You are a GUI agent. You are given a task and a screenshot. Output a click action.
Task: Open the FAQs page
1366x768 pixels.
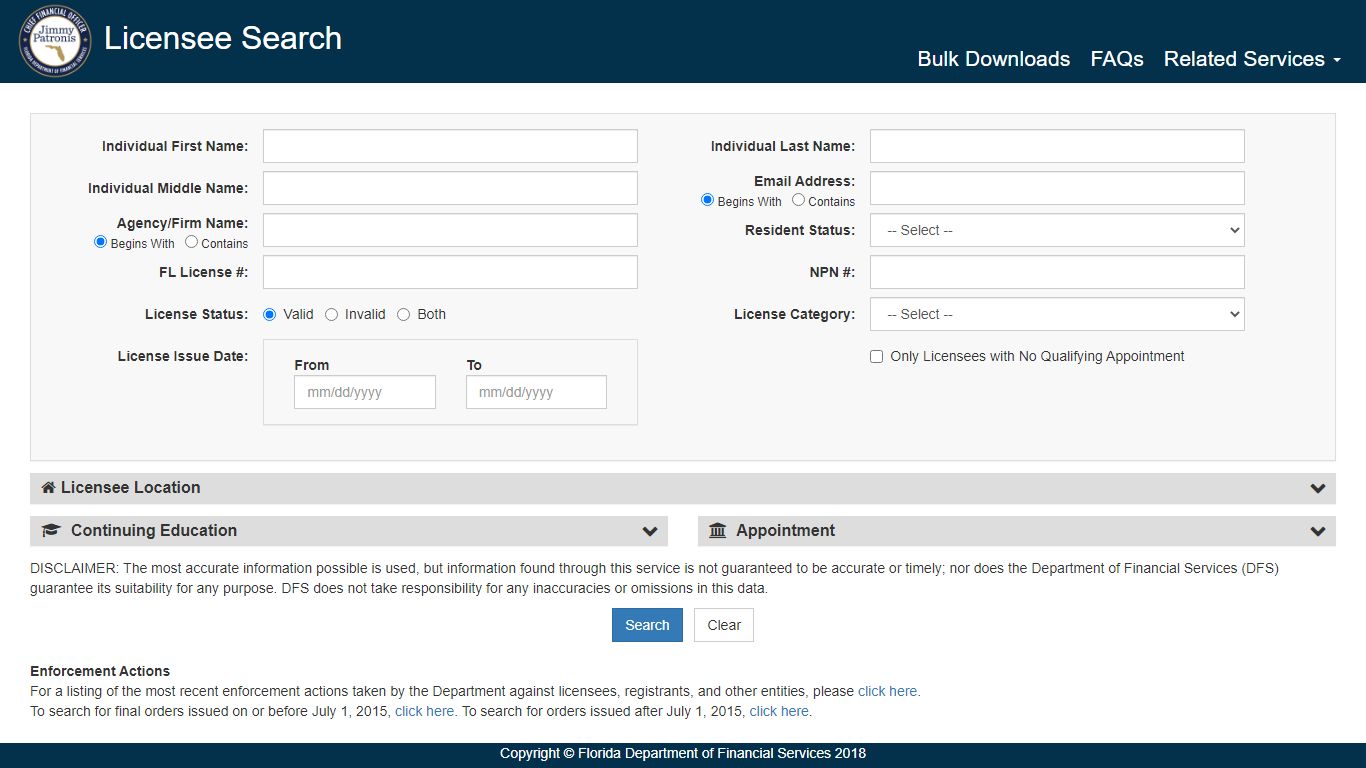(x=1117, y=59)
